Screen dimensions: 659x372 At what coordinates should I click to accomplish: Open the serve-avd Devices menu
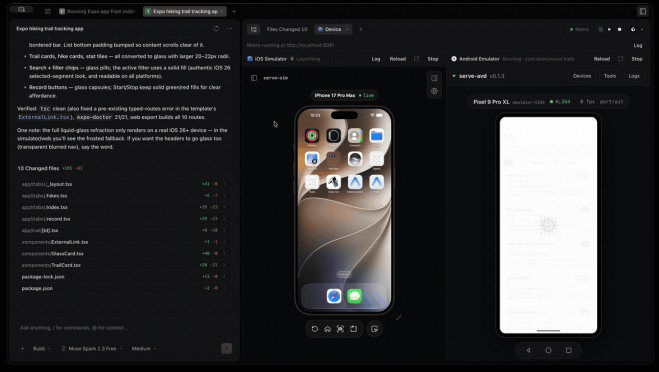click(x=582, y=76)
